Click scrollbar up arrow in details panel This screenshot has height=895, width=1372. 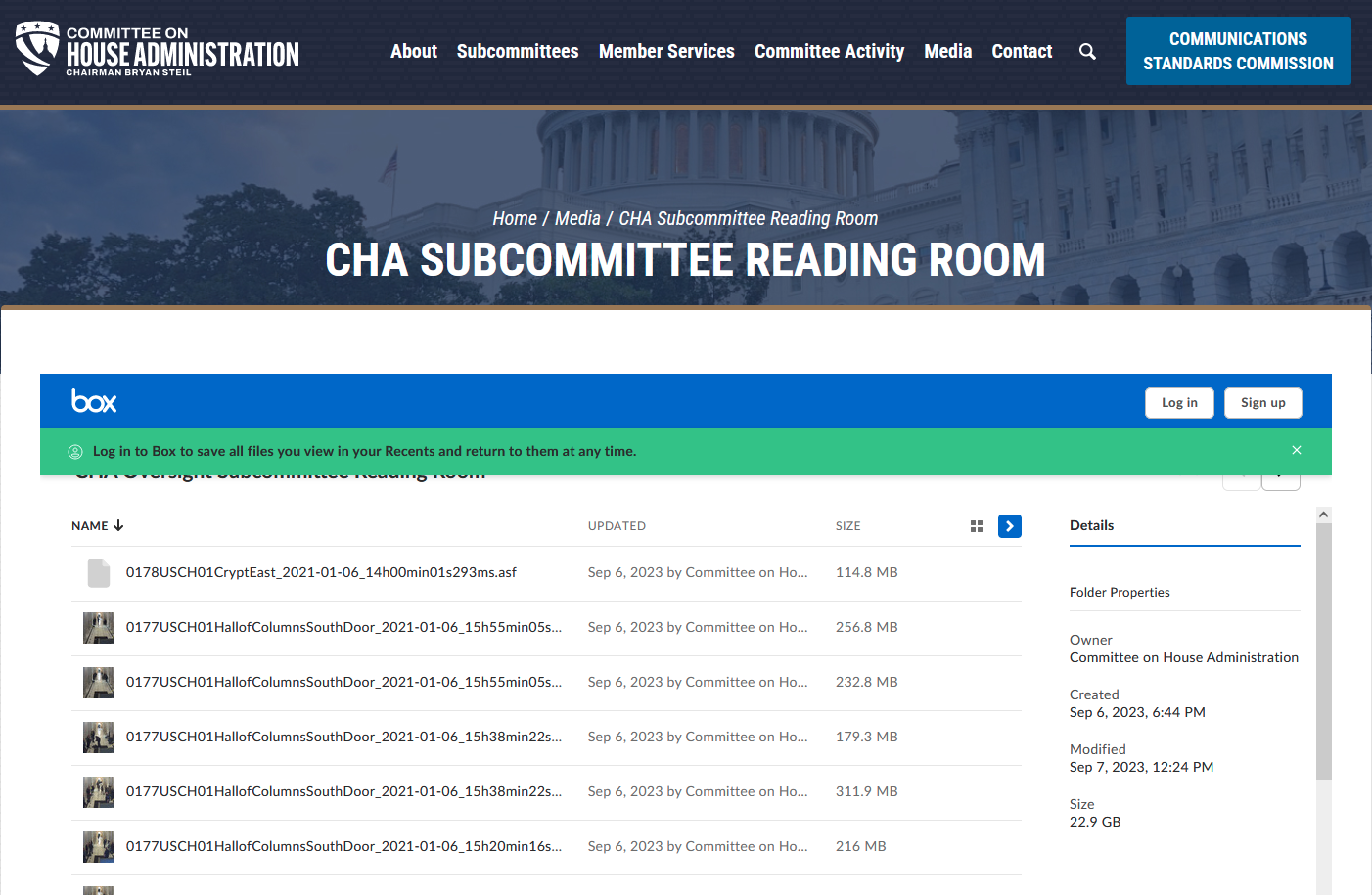[x=1324, y=515]
